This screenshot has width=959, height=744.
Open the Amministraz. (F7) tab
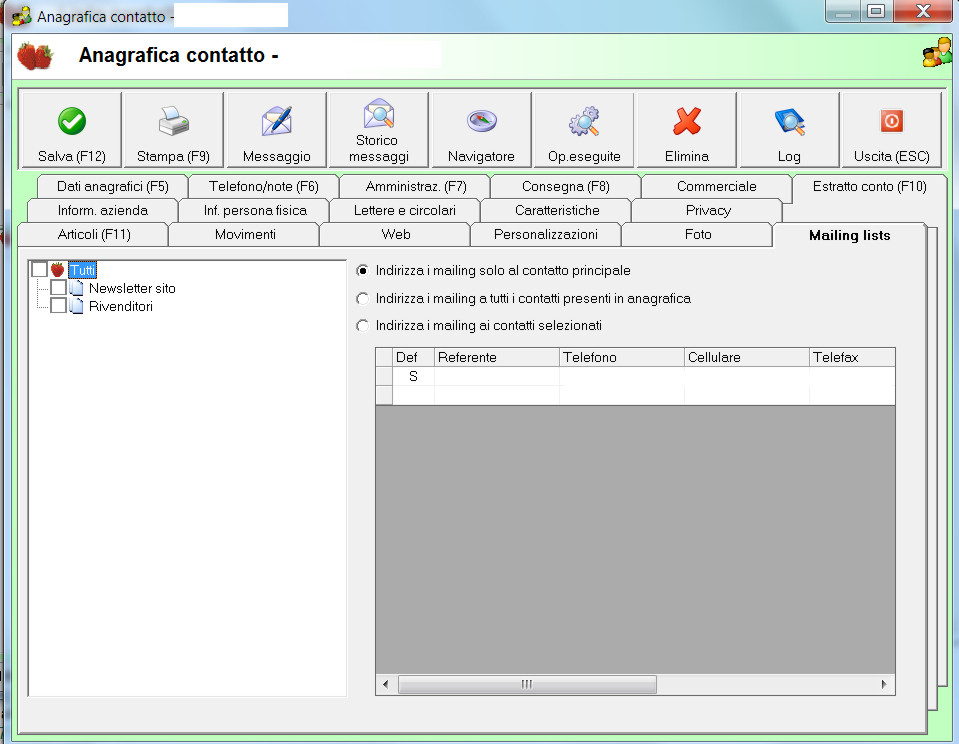pos(415,187)
